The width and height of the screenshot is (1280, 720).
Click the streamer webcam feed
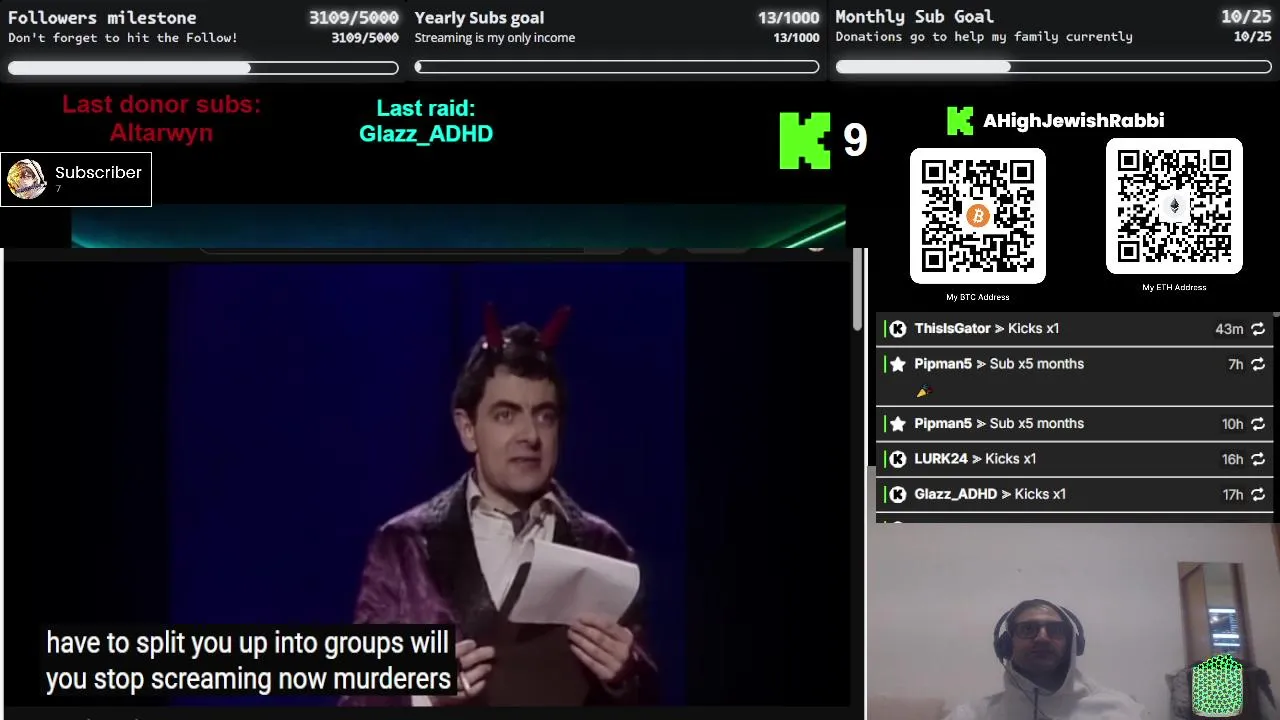point(1073,621)
